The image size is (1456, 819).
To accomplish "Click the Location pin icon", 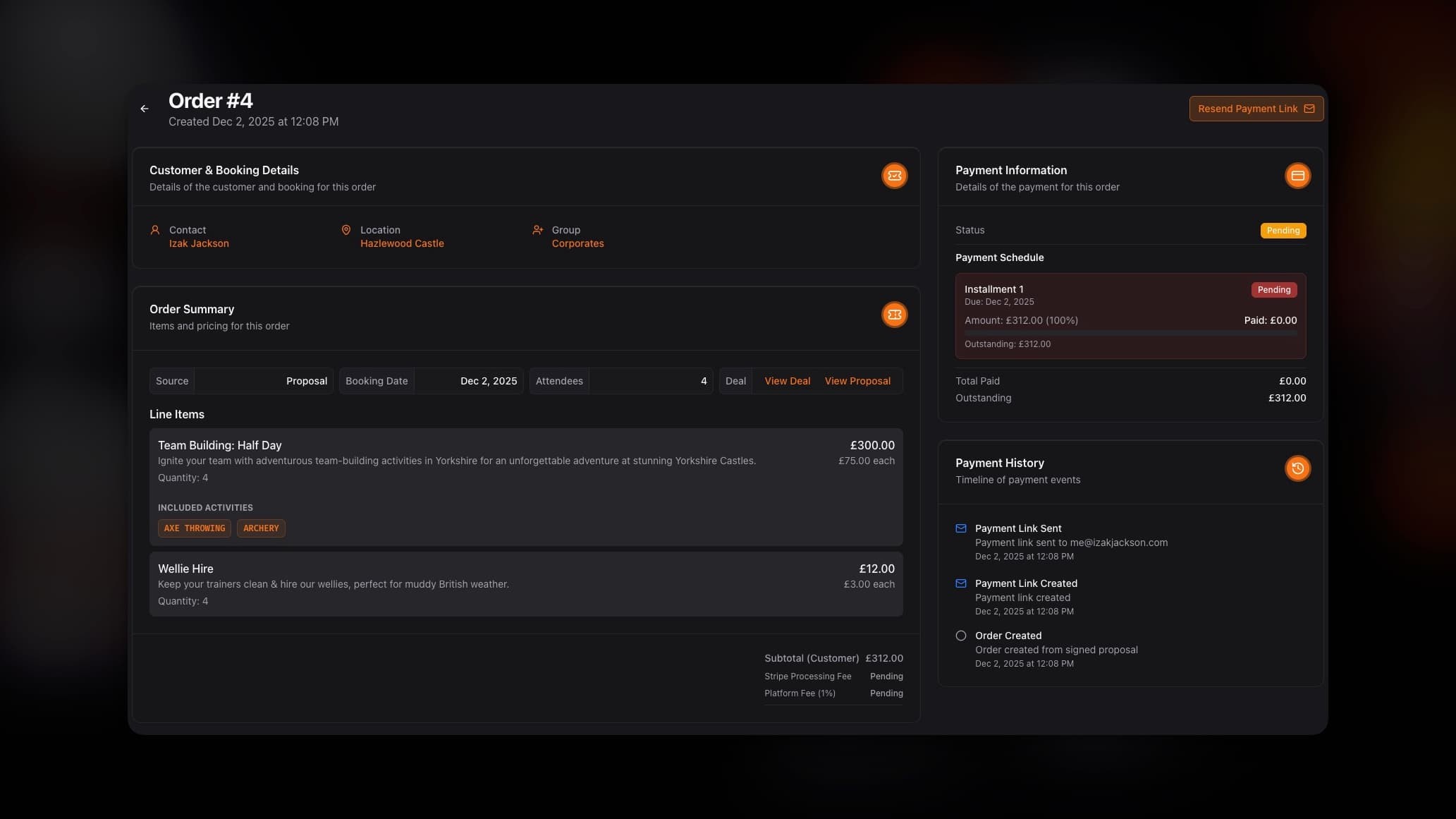I will tap(346, 230).
